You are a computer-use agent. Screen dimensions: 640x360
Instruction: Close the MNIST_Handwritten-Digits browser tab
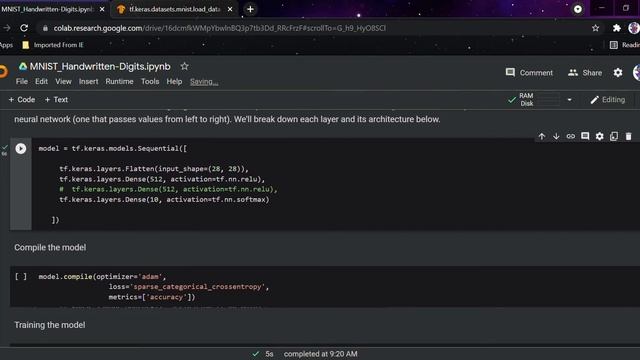[x=102, y=9]
